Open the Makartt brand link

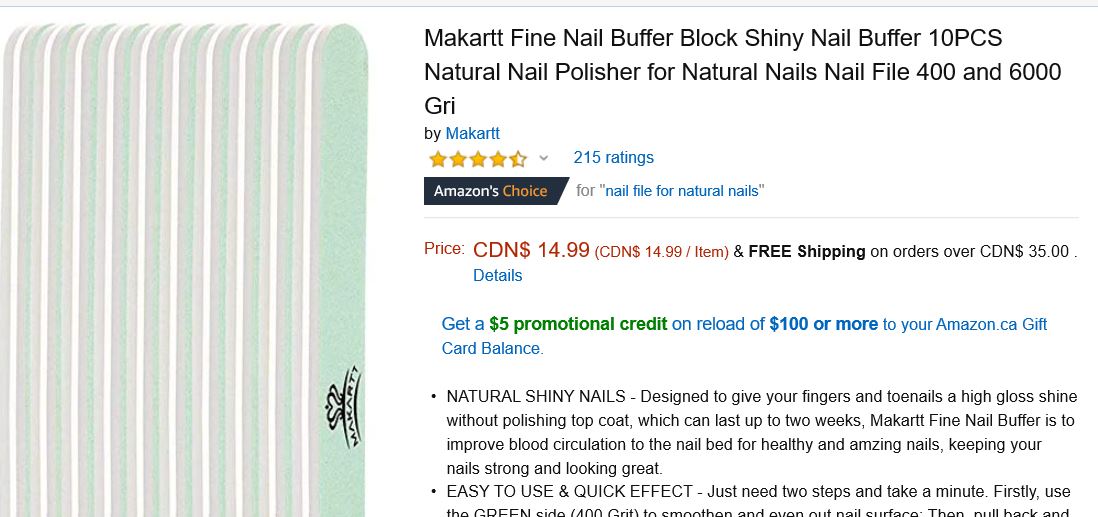(x=472, y=133)
